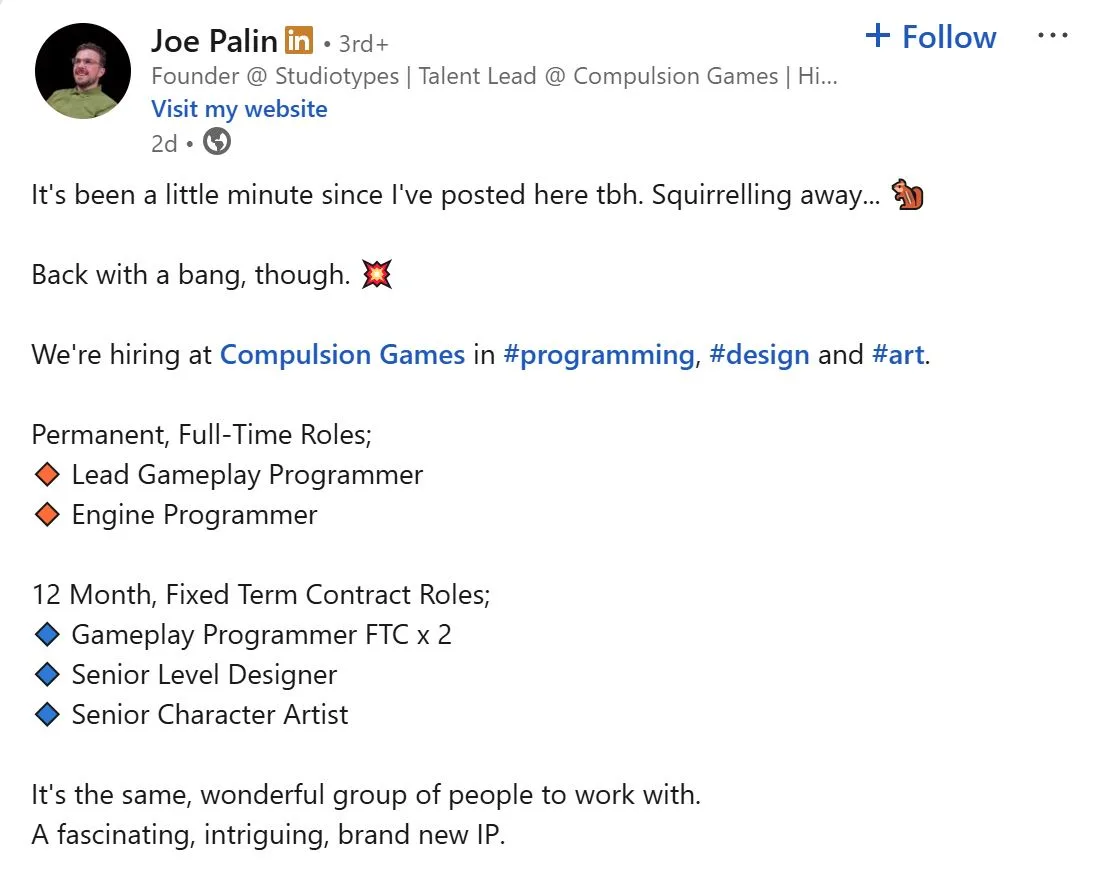This screenshot has width=1094, height=885.
Task: Open the 'Visit my website' link
Action: [x=239, y=108]
